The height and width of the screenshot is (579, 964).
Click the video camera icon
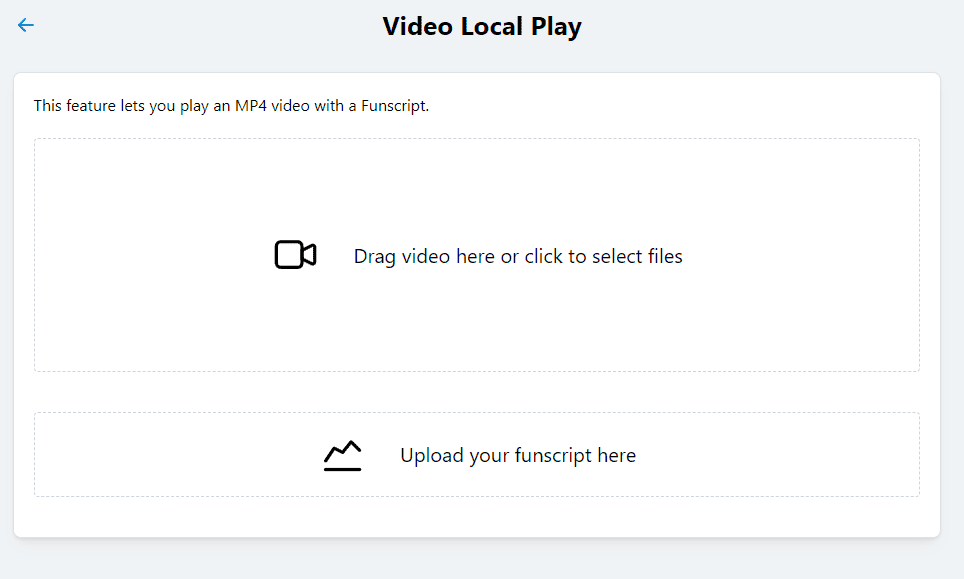tap(295, 254)
